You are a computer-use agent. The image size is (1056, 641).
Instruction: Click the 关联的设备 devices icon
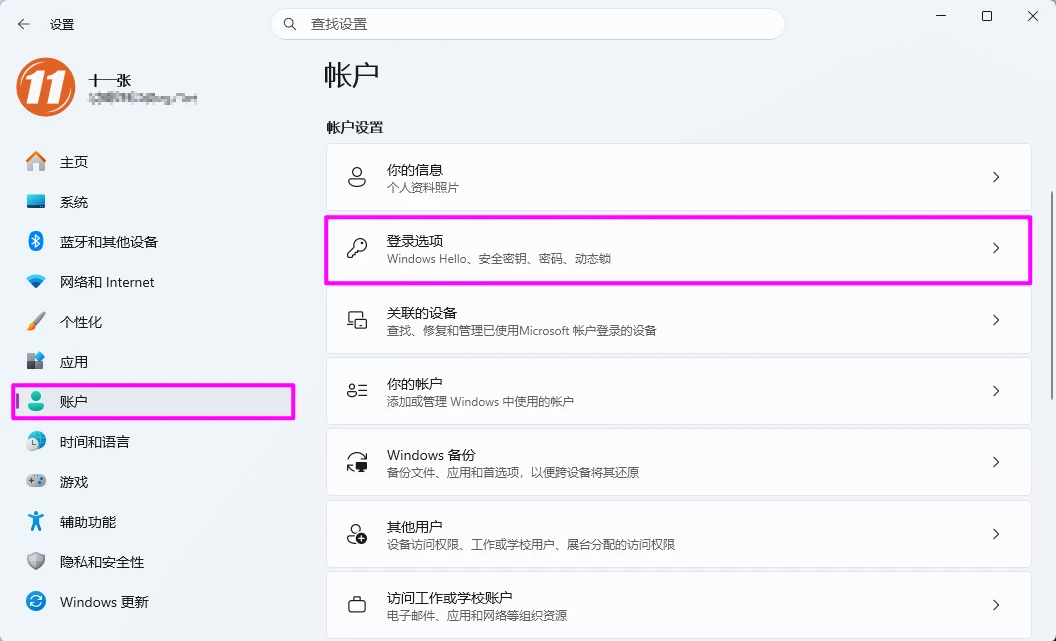tap(357, 320)
